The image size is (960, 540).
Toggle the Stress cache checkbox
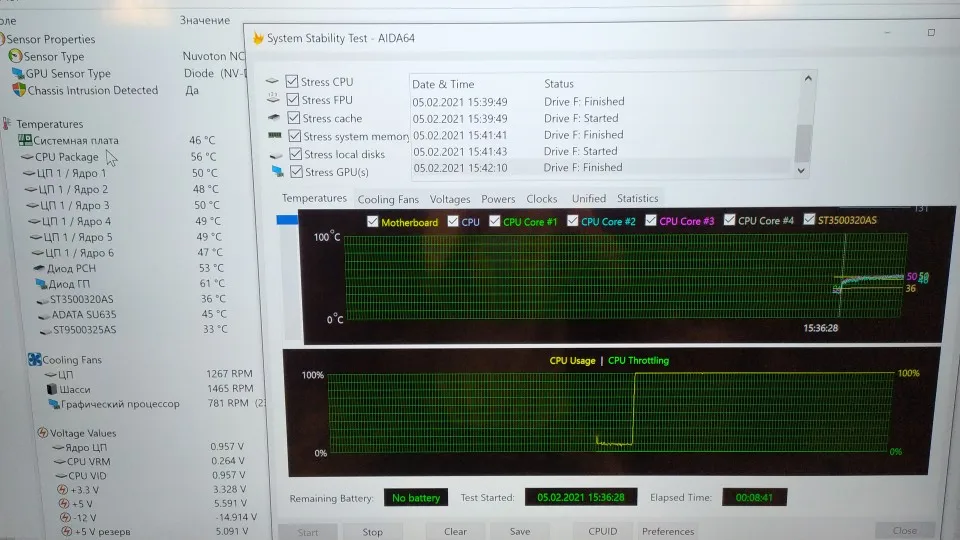[x=294, y=118]
